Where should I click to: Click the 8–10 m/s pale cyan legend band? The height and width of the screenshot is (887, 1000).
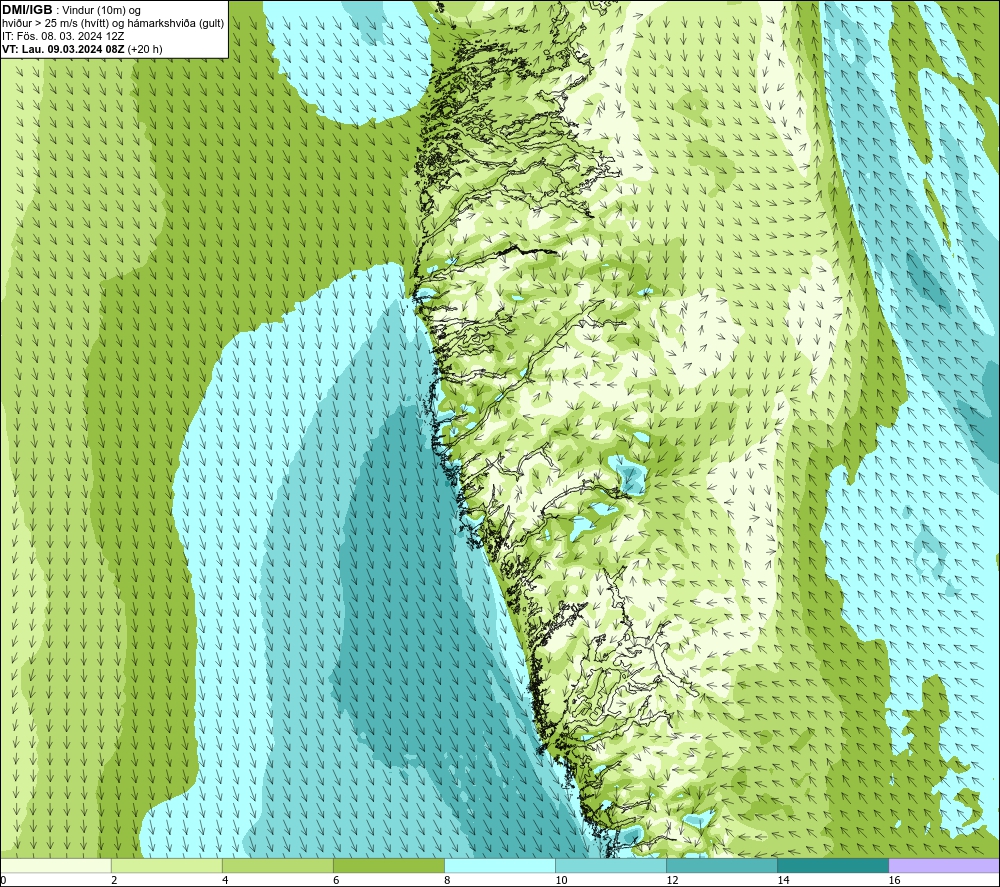(500, 866)
